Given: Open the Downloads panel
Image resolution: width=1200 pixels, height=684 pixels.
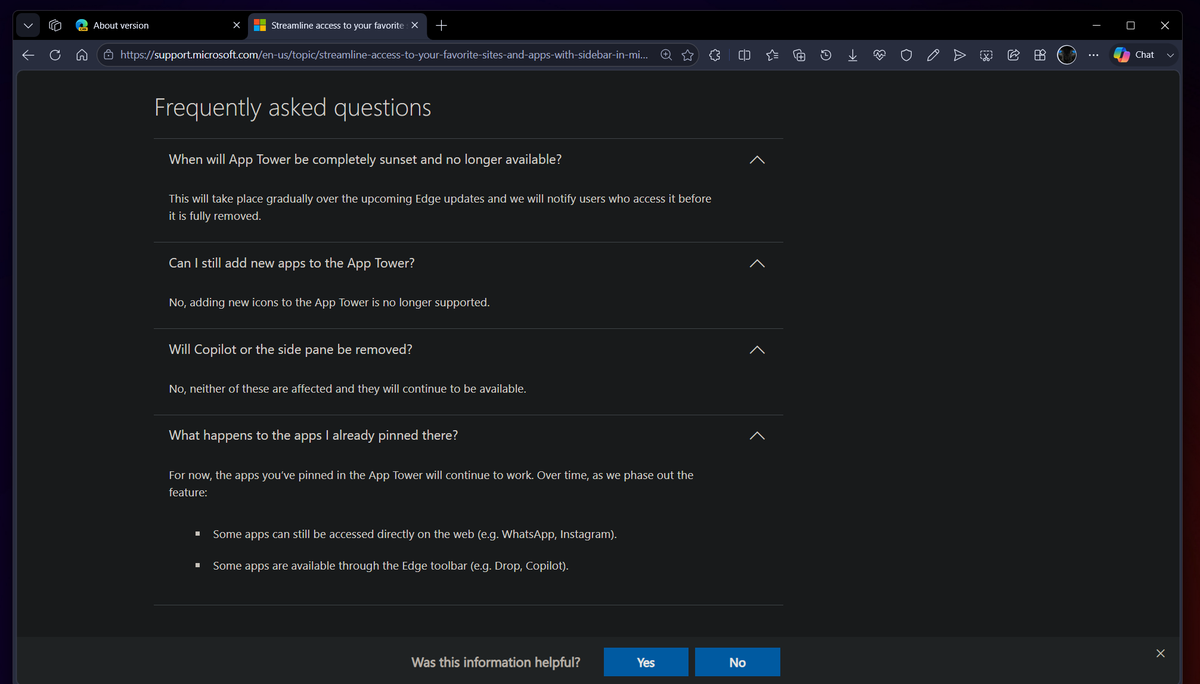Looking at the screenshot, I should tap(852, 55).
